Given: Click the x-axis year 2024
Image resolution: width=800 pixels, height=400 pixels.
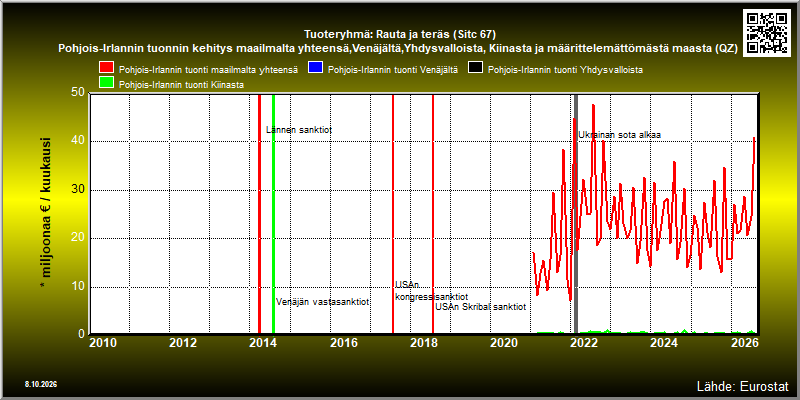Looking at the screenshot, I should click(x=664, y=343).
